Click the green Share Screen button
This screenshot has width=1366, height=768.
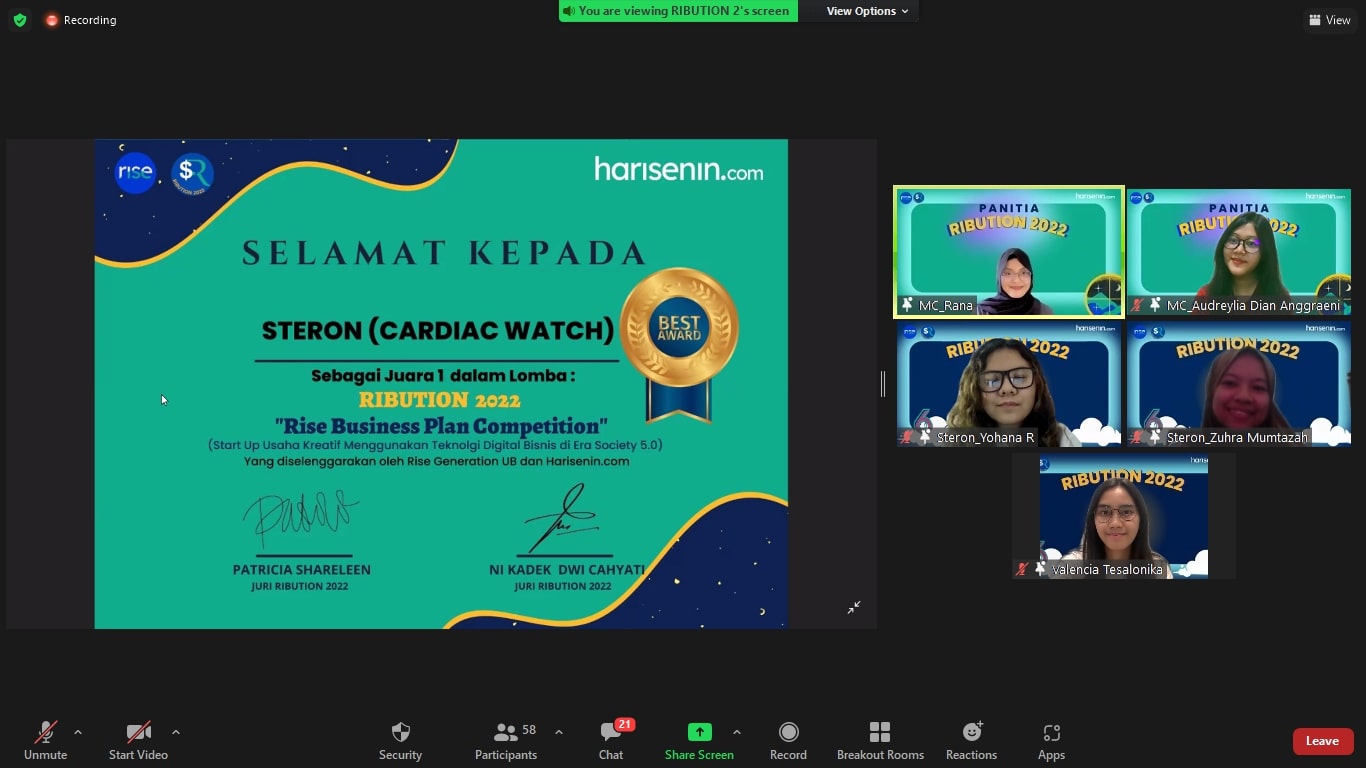(x=699, y=741)
